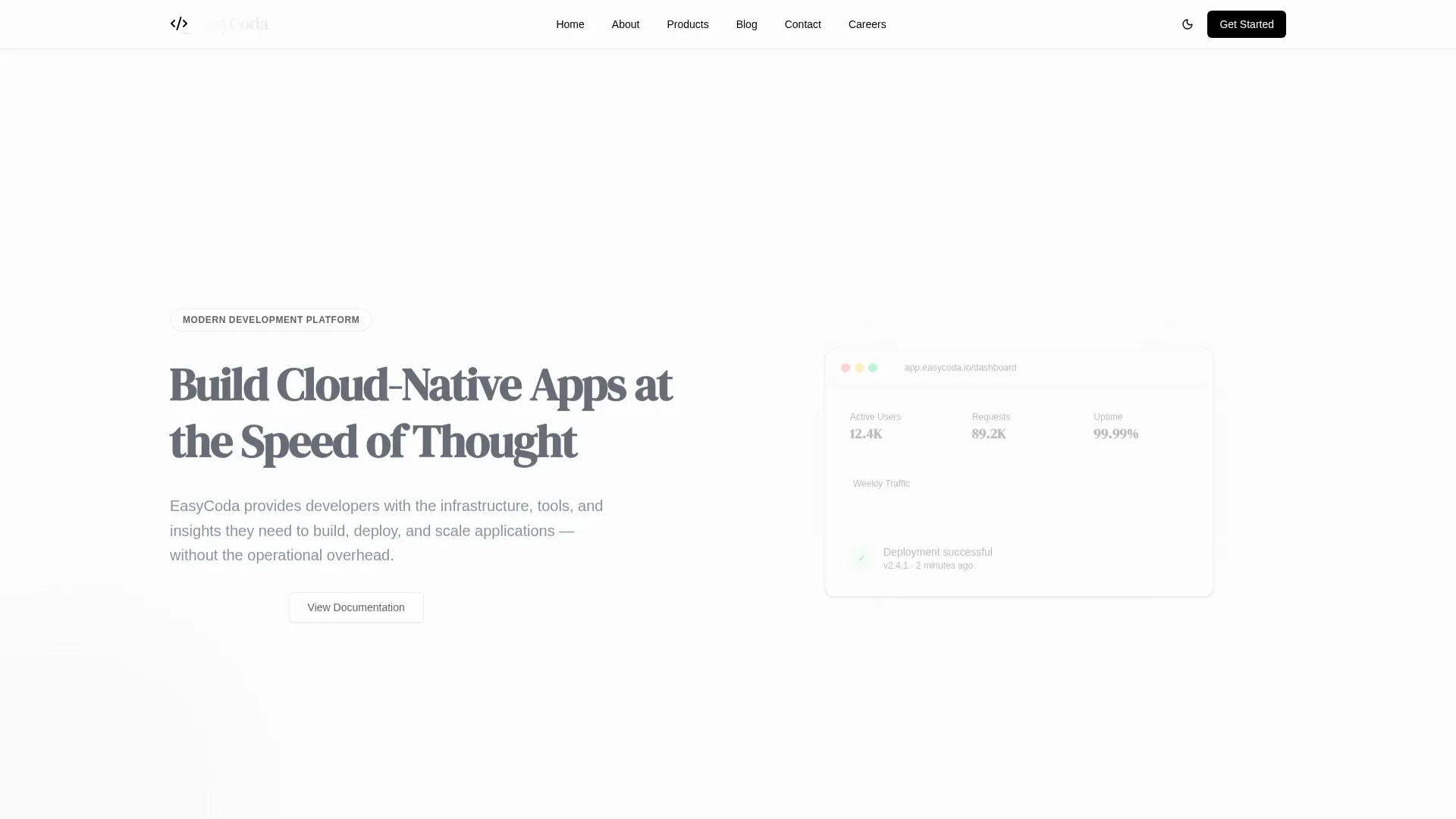Viewport: 1456px width, 819px height.
Task: Click the Deployment successful checkmark icon
Action: click(862, 558)
